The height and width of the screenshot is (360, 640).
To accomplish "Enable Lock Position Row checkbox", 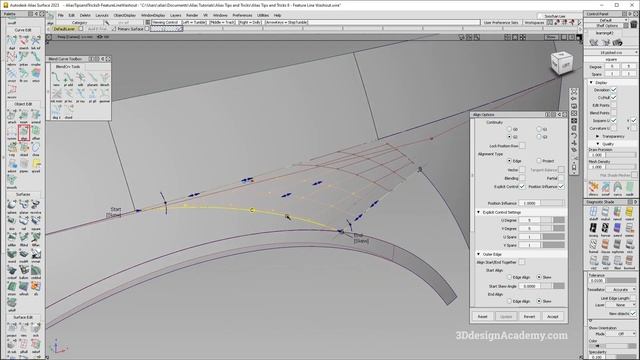I will [522, 146].
